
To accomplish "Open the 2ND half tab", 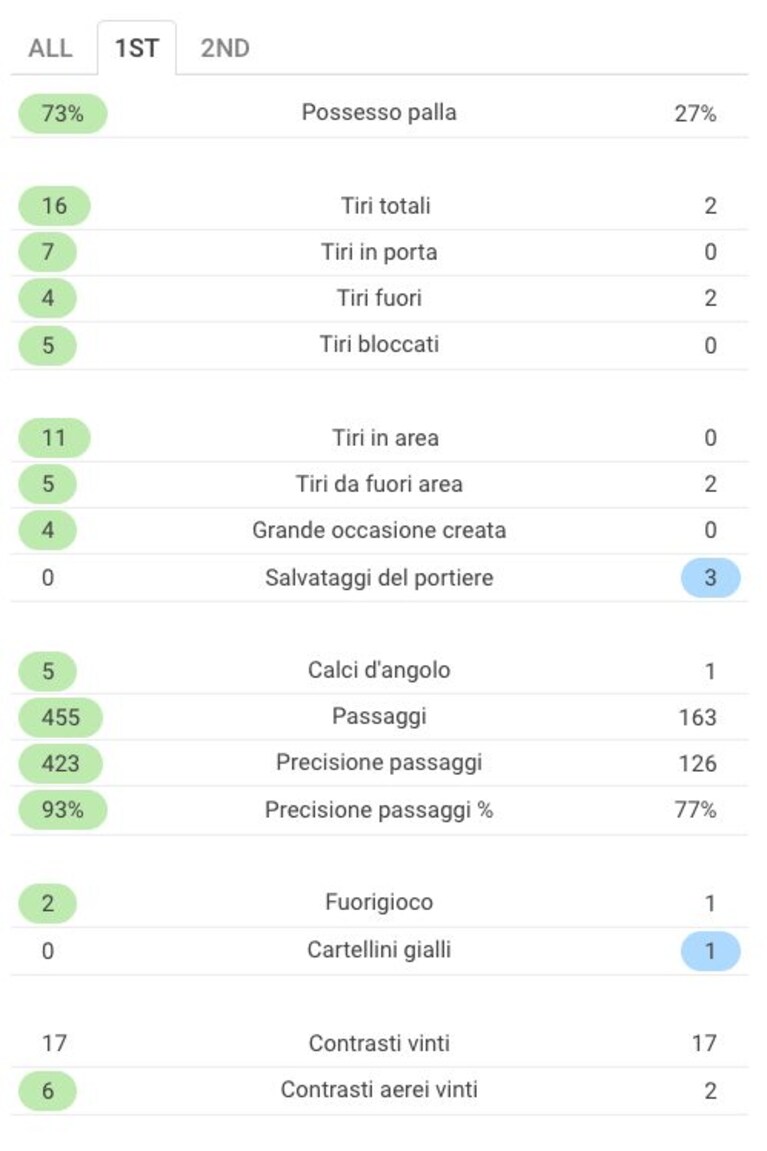I will tap(225, 48).
